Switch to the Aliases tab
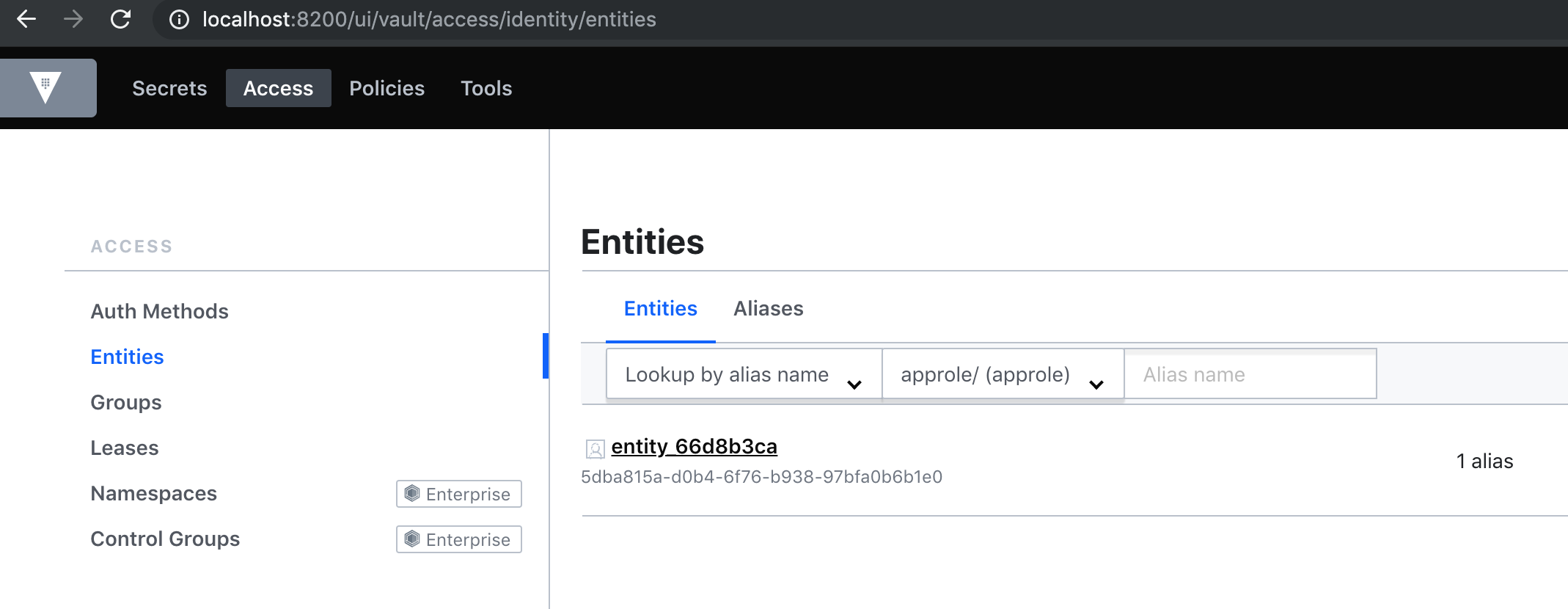 769,309
